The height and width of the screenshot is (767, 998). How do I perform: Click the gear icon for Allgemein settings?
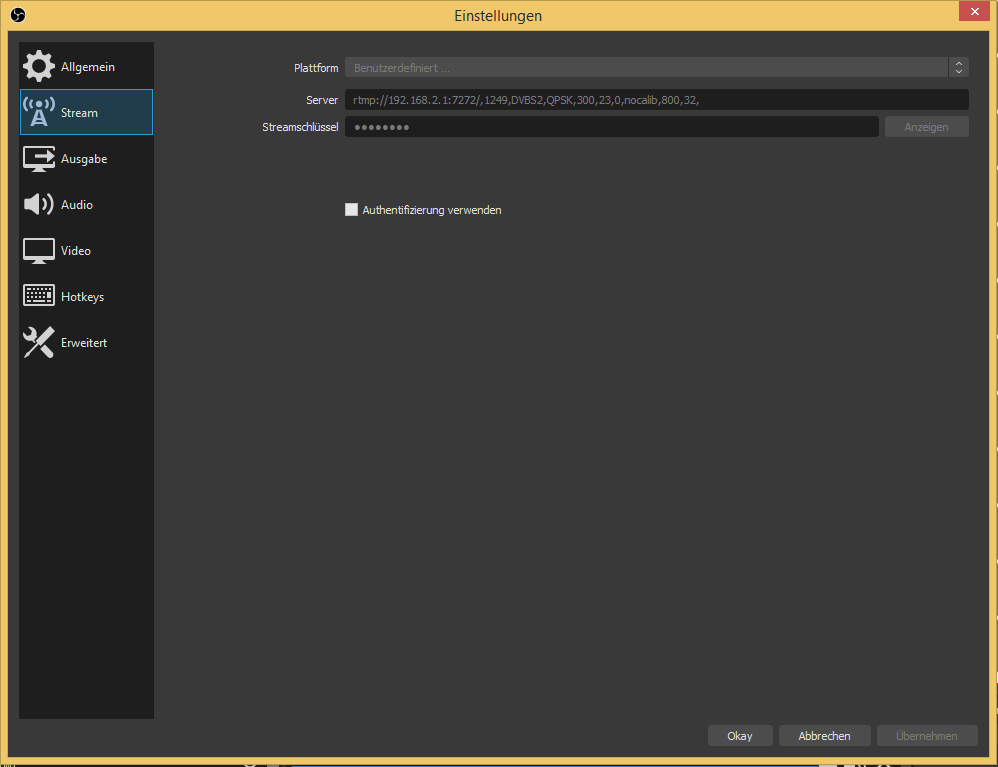point(39,67)
